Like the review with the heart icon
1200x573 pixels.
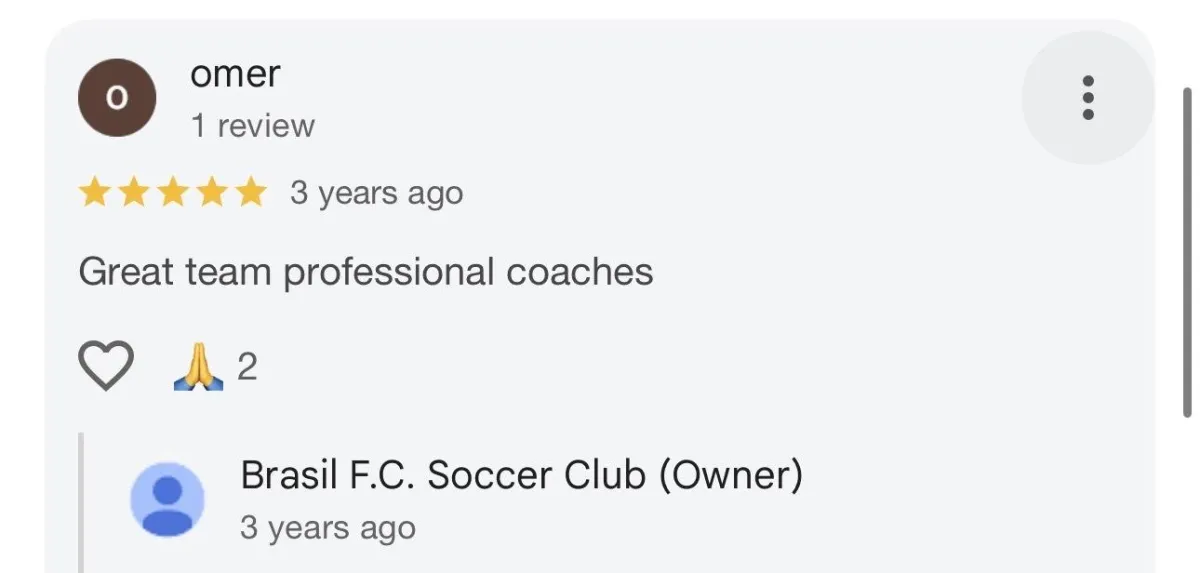click(106, 366)
